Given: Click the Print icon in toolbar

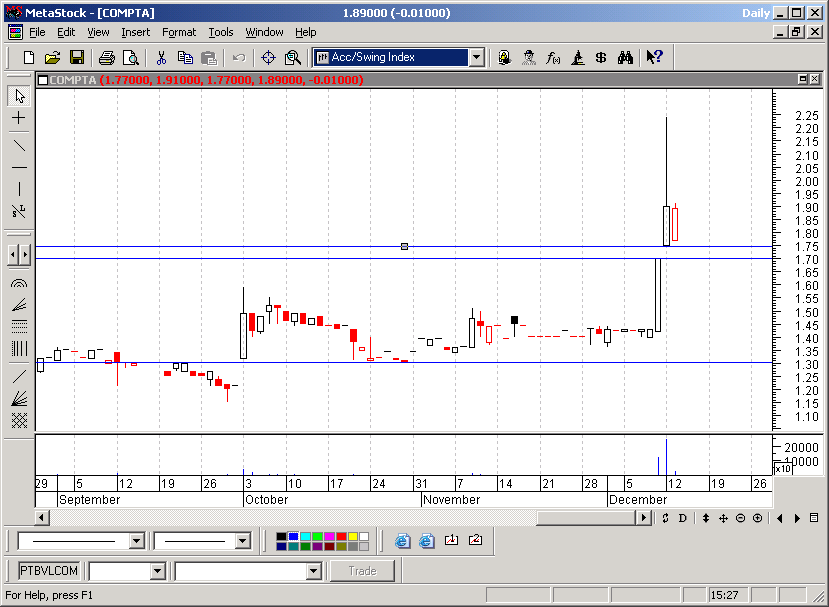Looking at the screenshot, I should (107, 58).
